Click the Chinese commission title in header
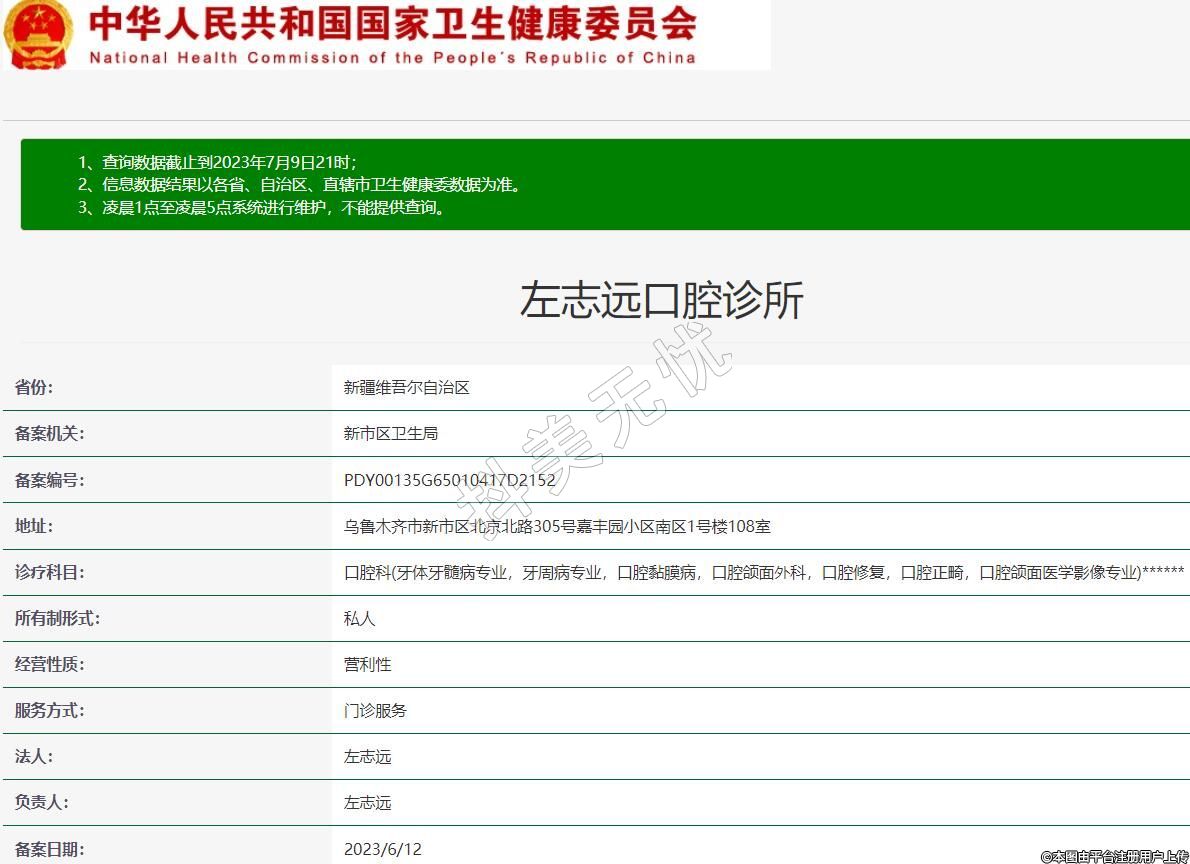 click(x=392, y=23)
